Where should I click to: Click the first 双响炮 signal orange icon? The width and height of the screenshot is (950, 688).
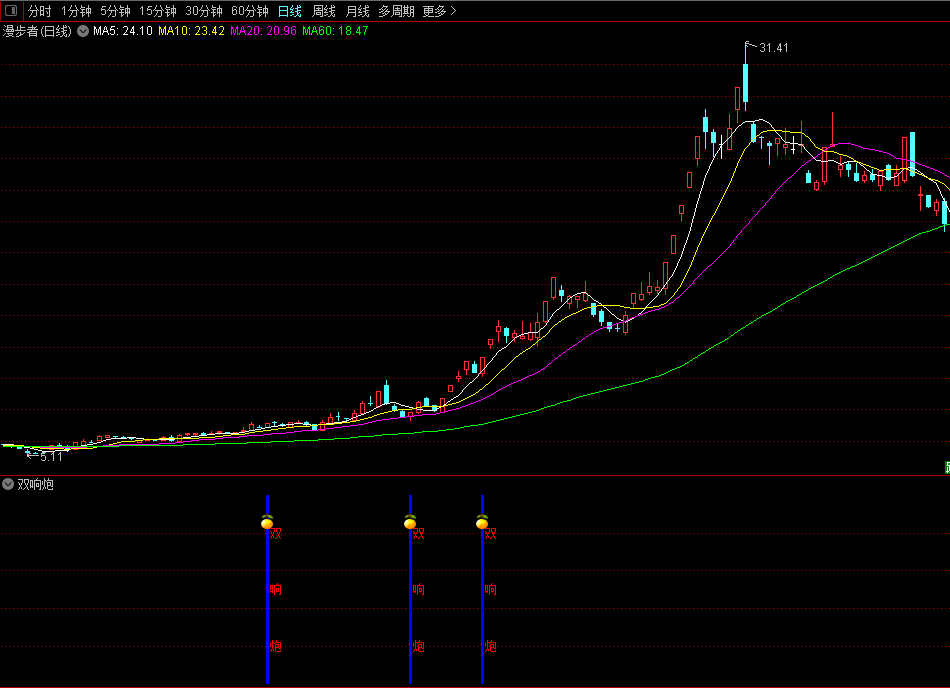pos(267,522)
